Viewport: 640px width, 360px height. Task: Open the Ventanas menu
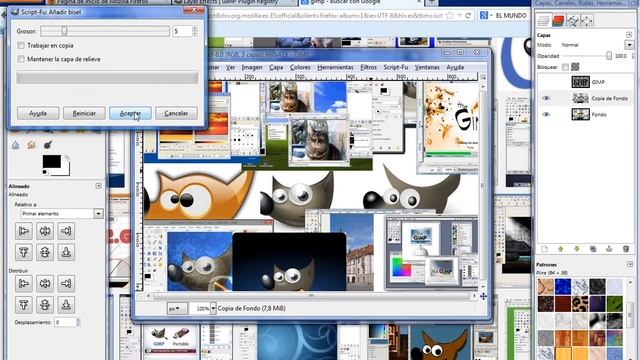[x=427, y=67]
